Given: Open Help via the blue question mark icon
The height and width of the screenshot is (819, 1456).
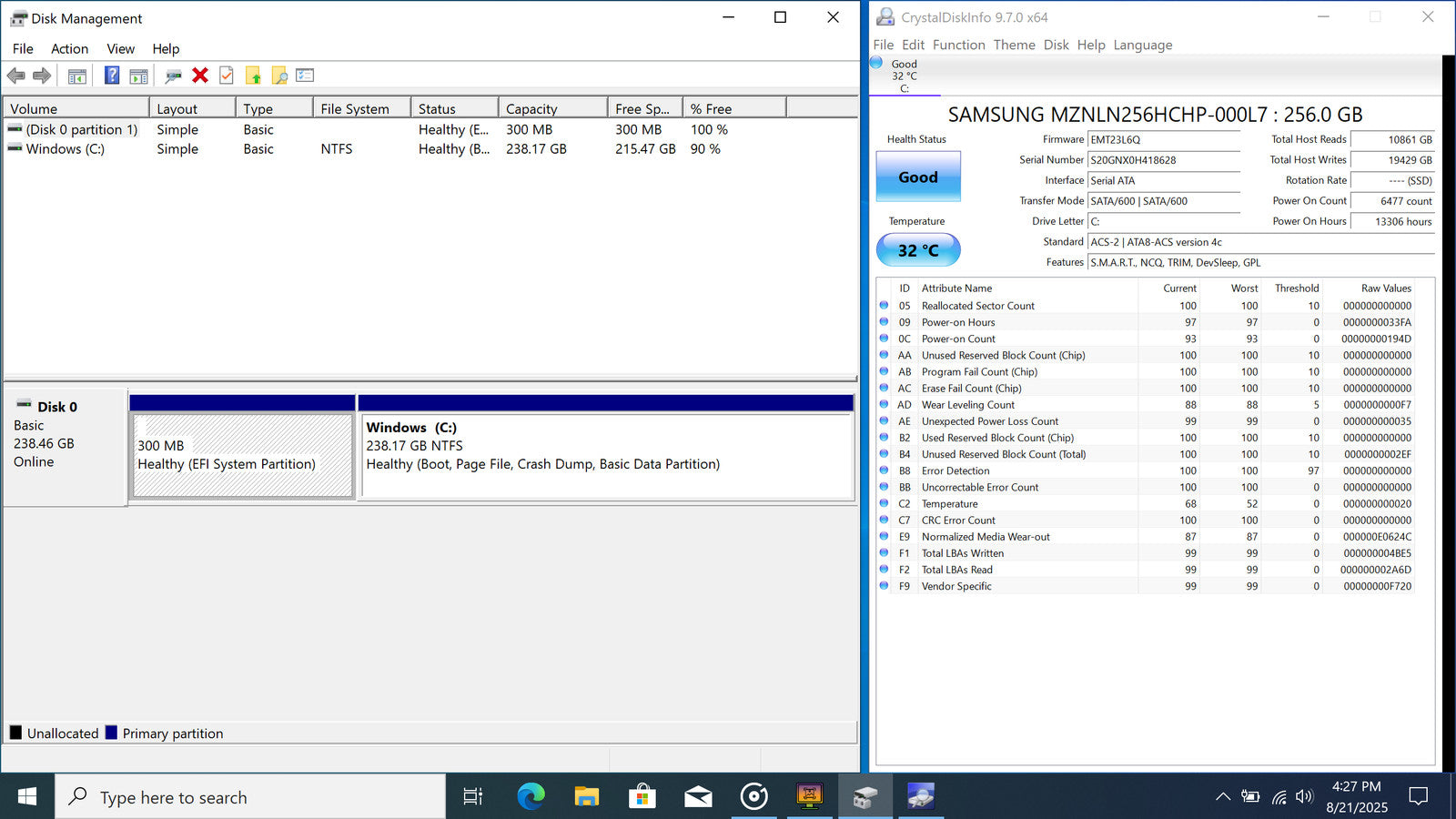Looking at the screenshot, I should 112,76.
